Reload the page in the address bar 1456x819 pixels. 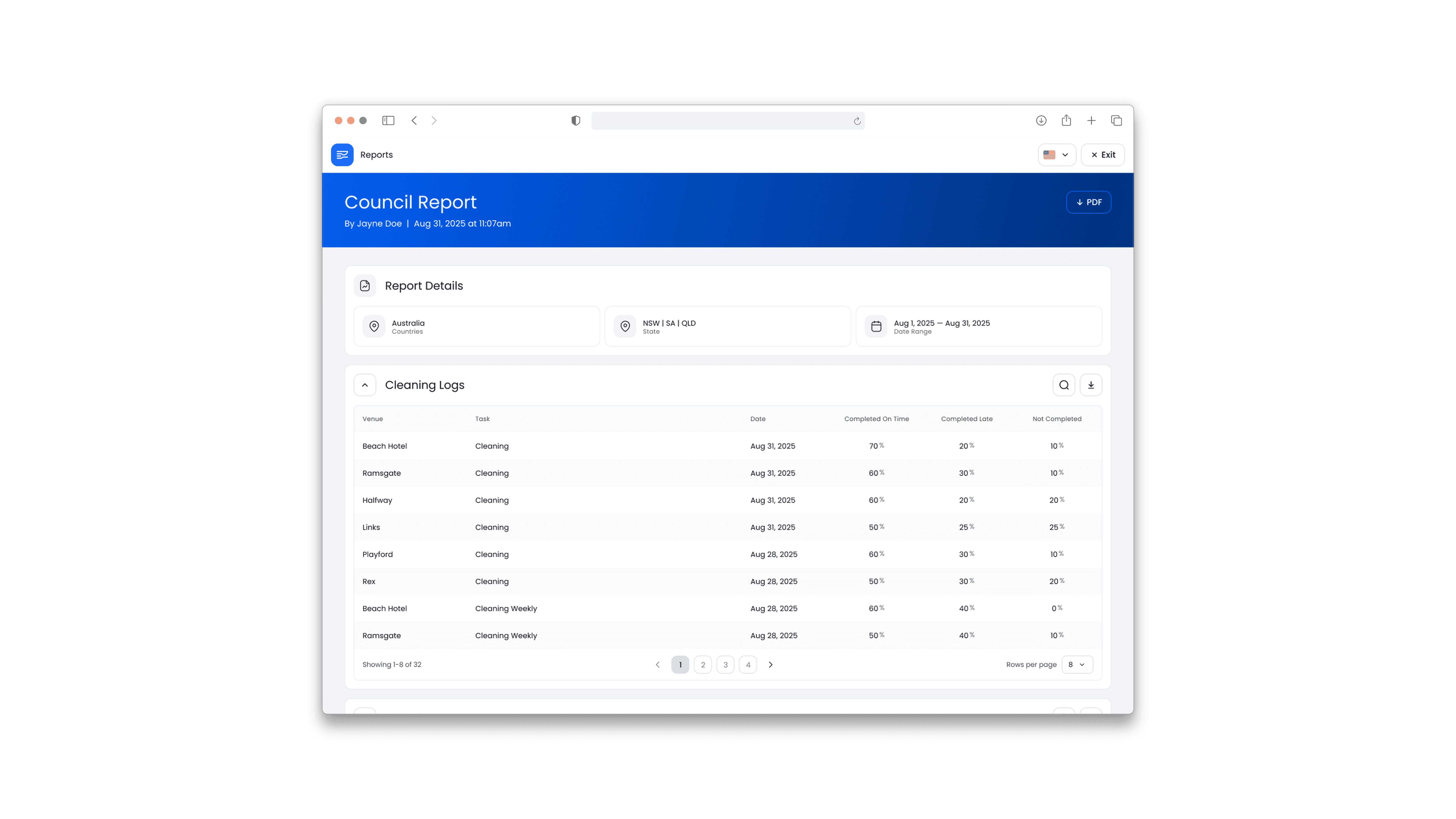(x=857, y=121)
